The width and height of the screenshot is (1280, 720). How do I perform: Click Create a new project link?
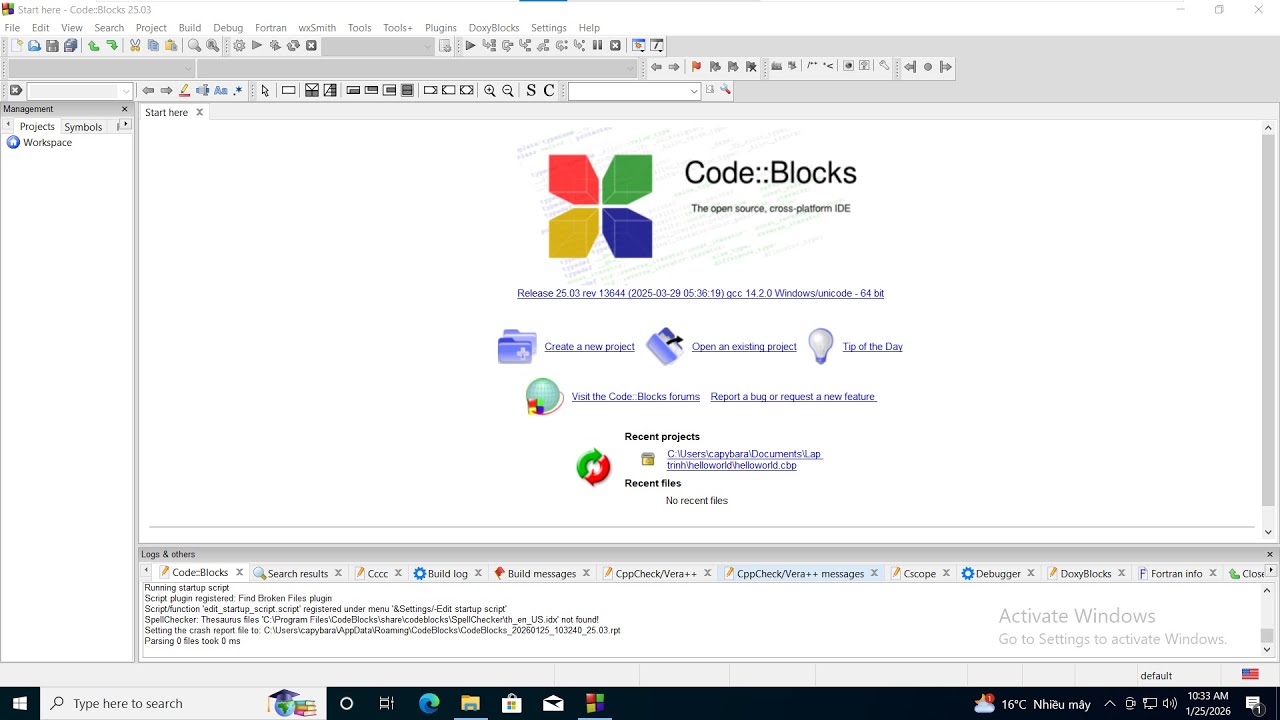tap(589, 347)
